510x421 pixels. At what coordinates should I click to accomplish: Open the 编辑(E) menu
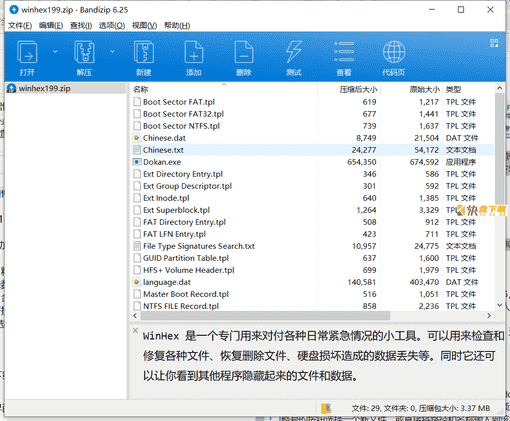coord(51,25)
